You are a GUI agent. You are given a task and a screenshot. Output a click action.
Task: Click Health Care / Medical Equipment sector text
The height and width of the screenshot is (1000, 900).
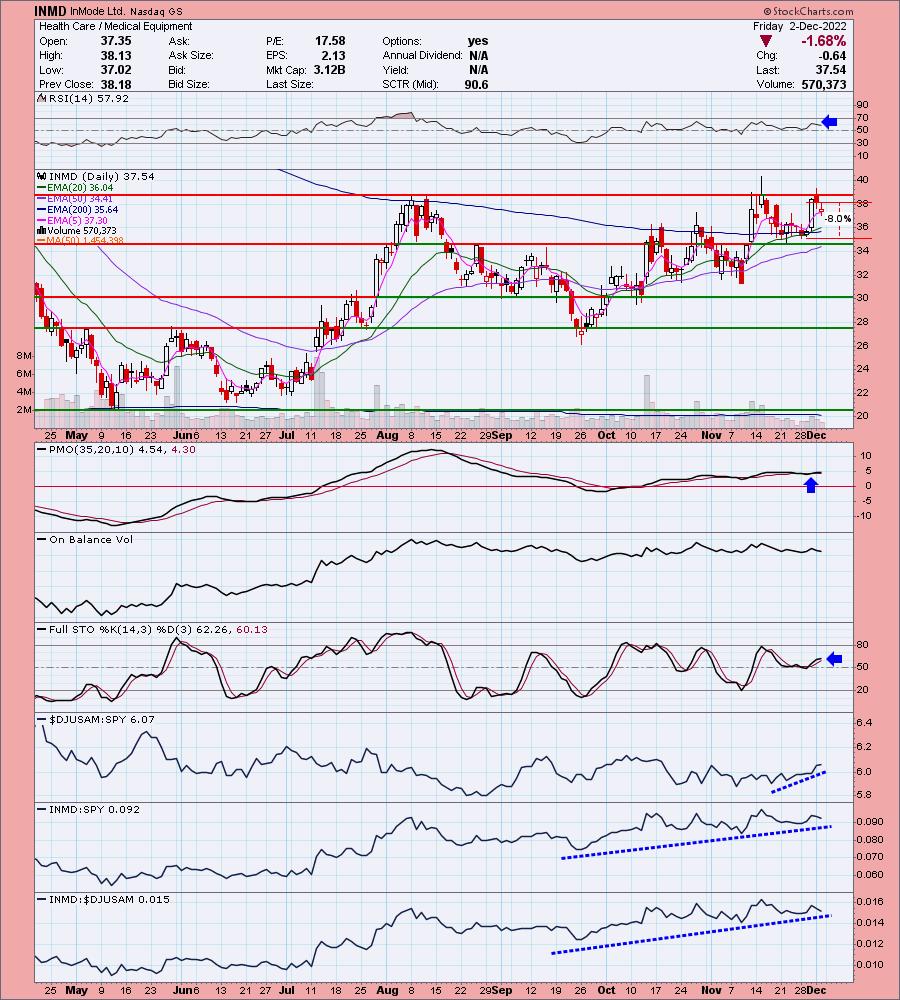coord(115,26)
